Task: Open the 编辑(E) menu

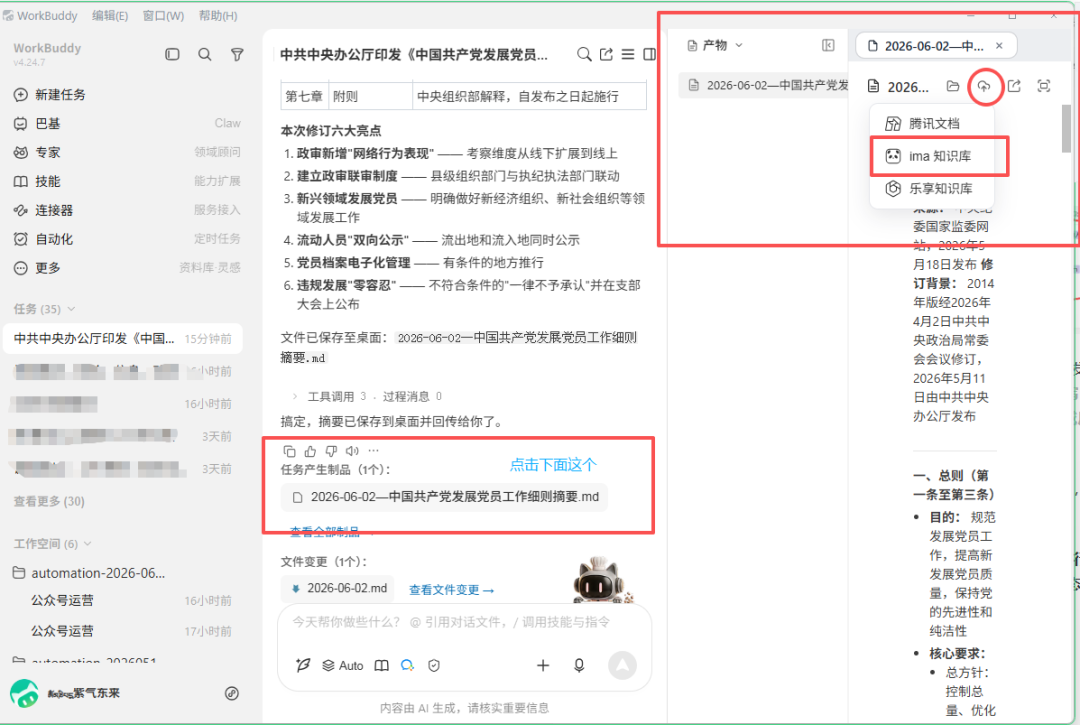Action: (110, 15)
